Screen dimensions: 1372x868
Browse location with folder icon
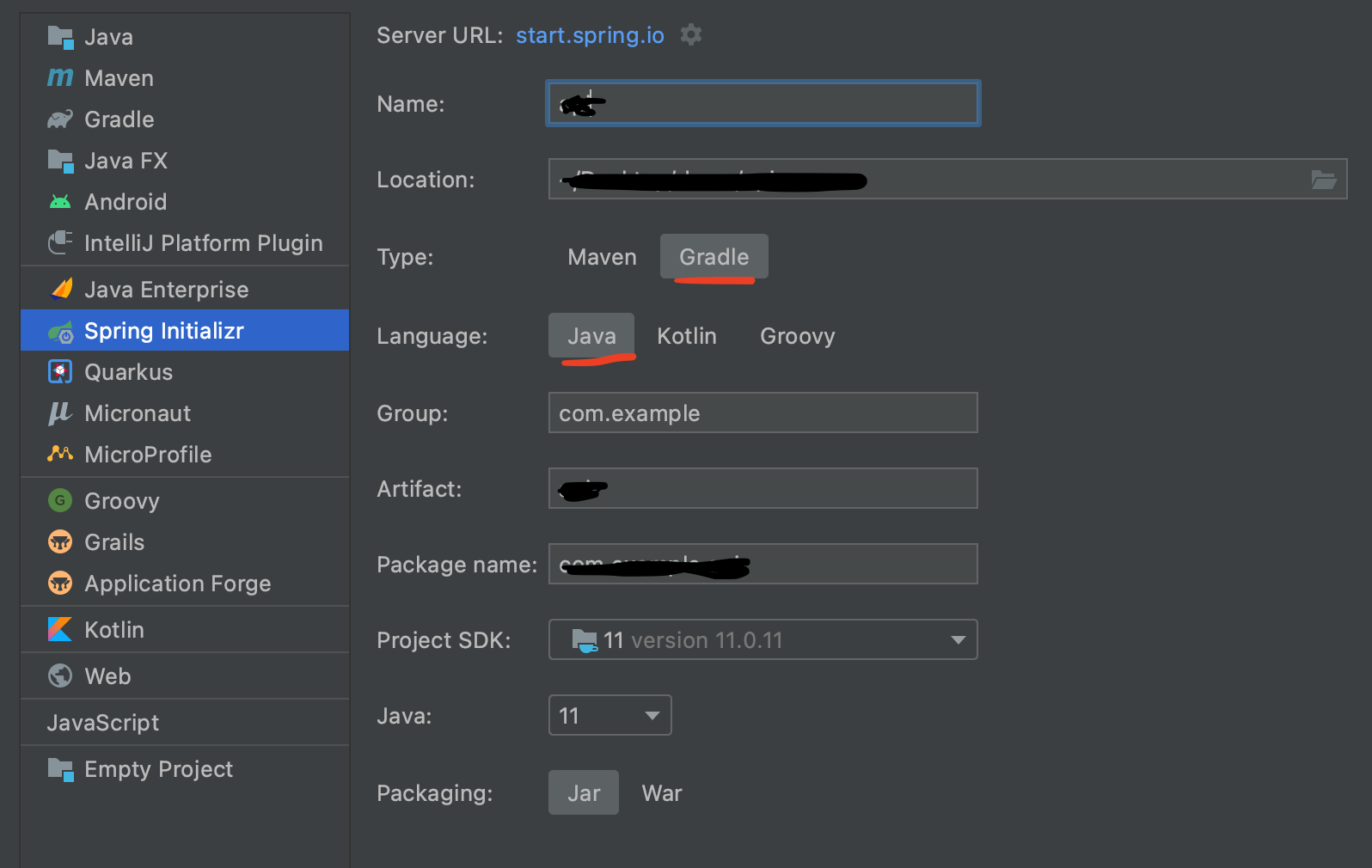tap(1323, 180)
